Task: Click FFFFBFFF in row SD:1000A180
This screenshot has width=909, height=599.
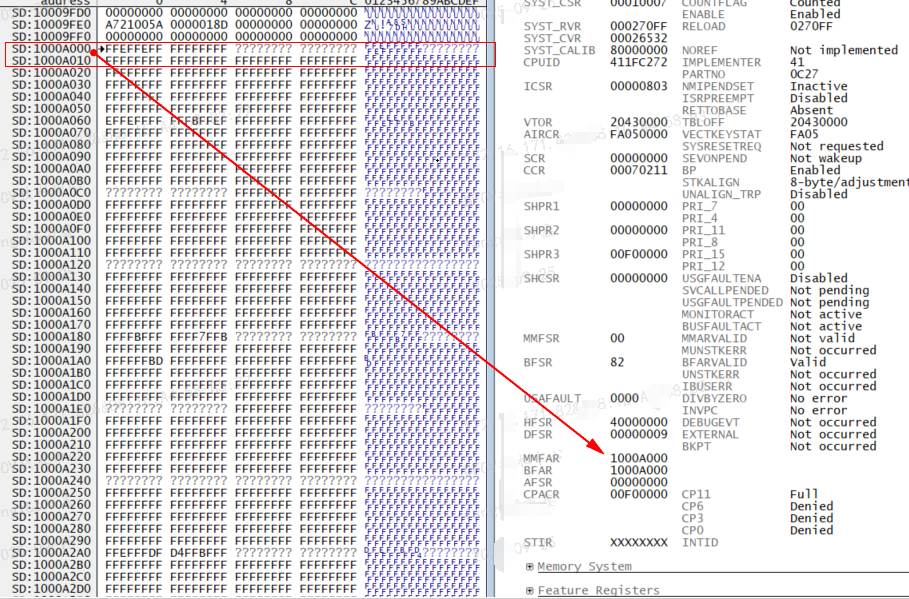Action: (x=134, y=337)
